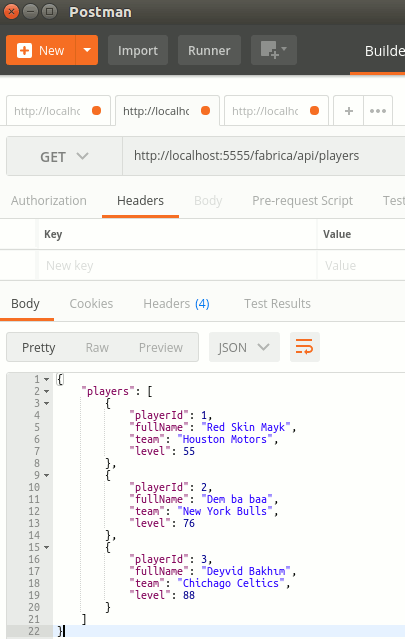Click the "Chichago Celtics" team value
The image size is (405, 639).
click(231, 583)
